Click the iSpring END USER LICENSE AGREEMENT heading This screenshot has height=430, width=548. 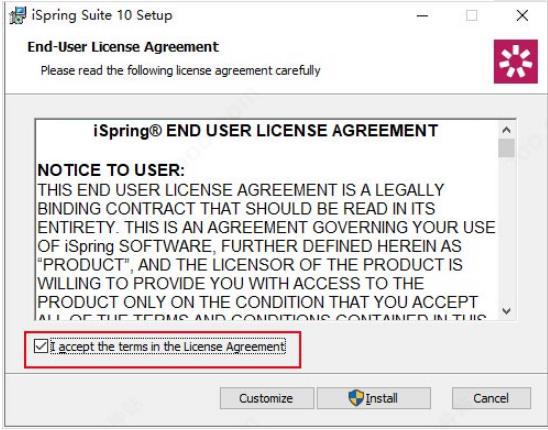(266, 131)
